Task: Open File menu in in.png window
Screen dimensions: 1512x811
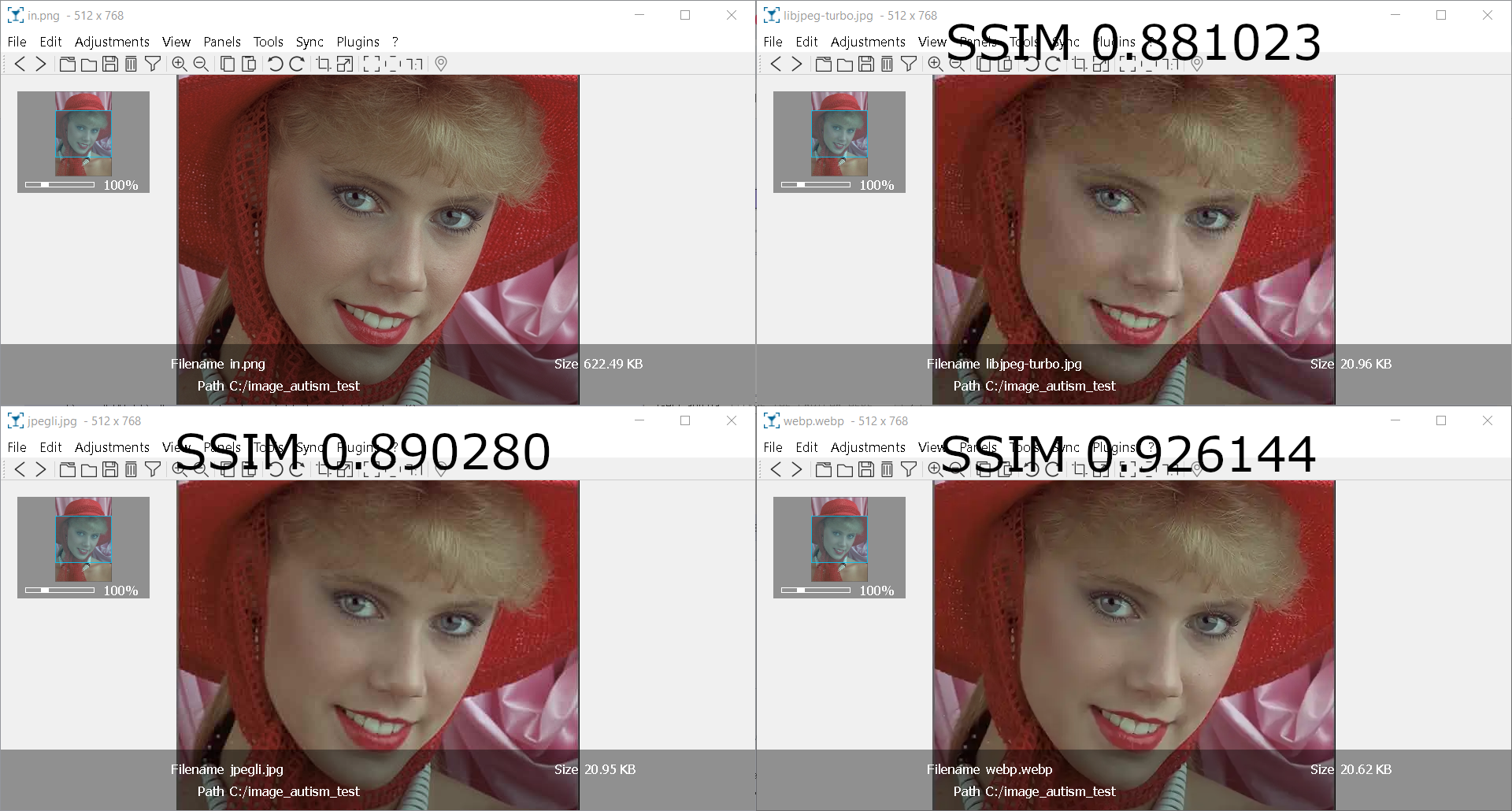Action: tap(17, 42)
